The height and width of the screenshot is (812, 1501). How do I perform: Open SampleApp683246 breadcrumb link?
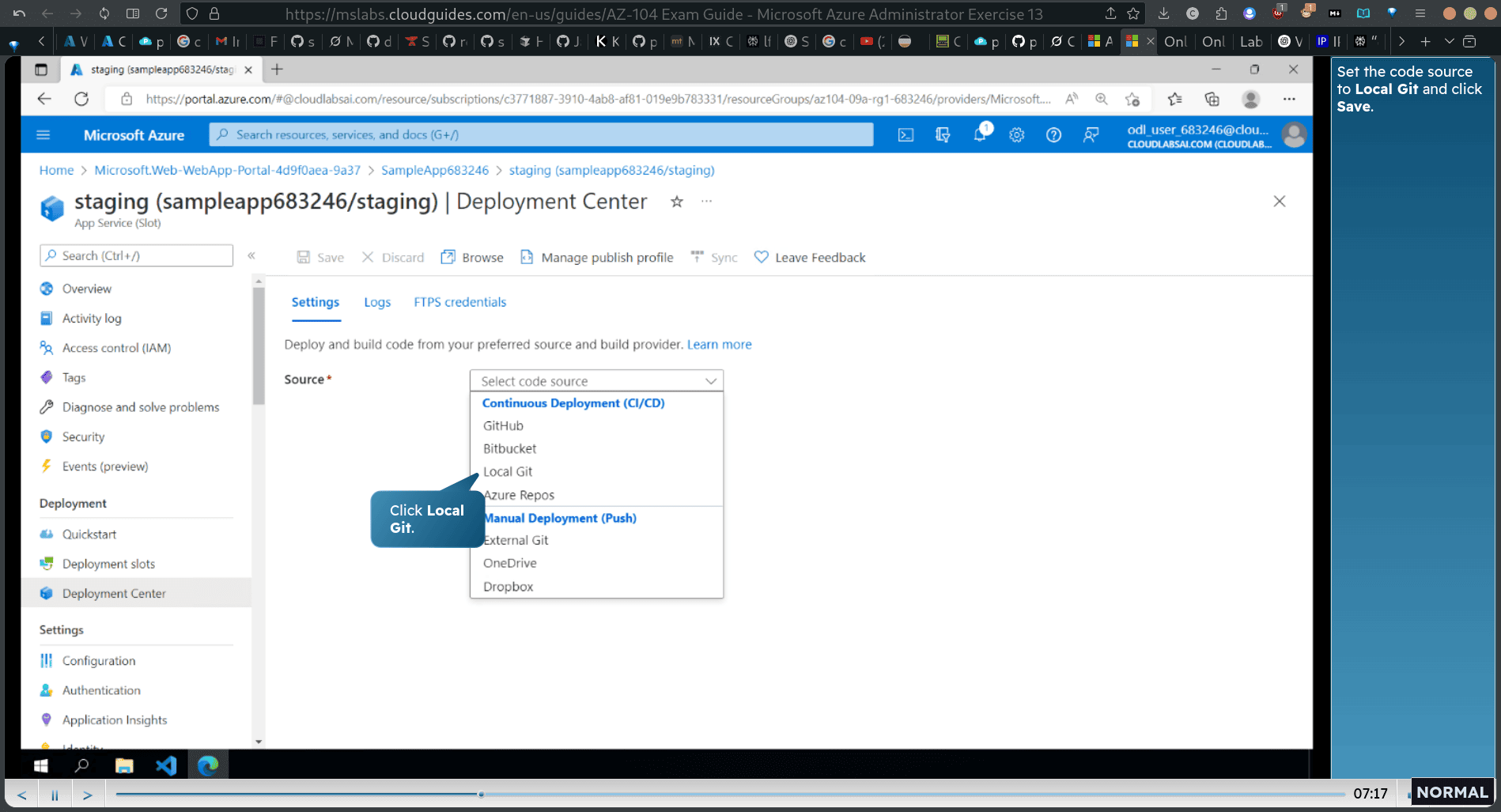tap(435, 171)
